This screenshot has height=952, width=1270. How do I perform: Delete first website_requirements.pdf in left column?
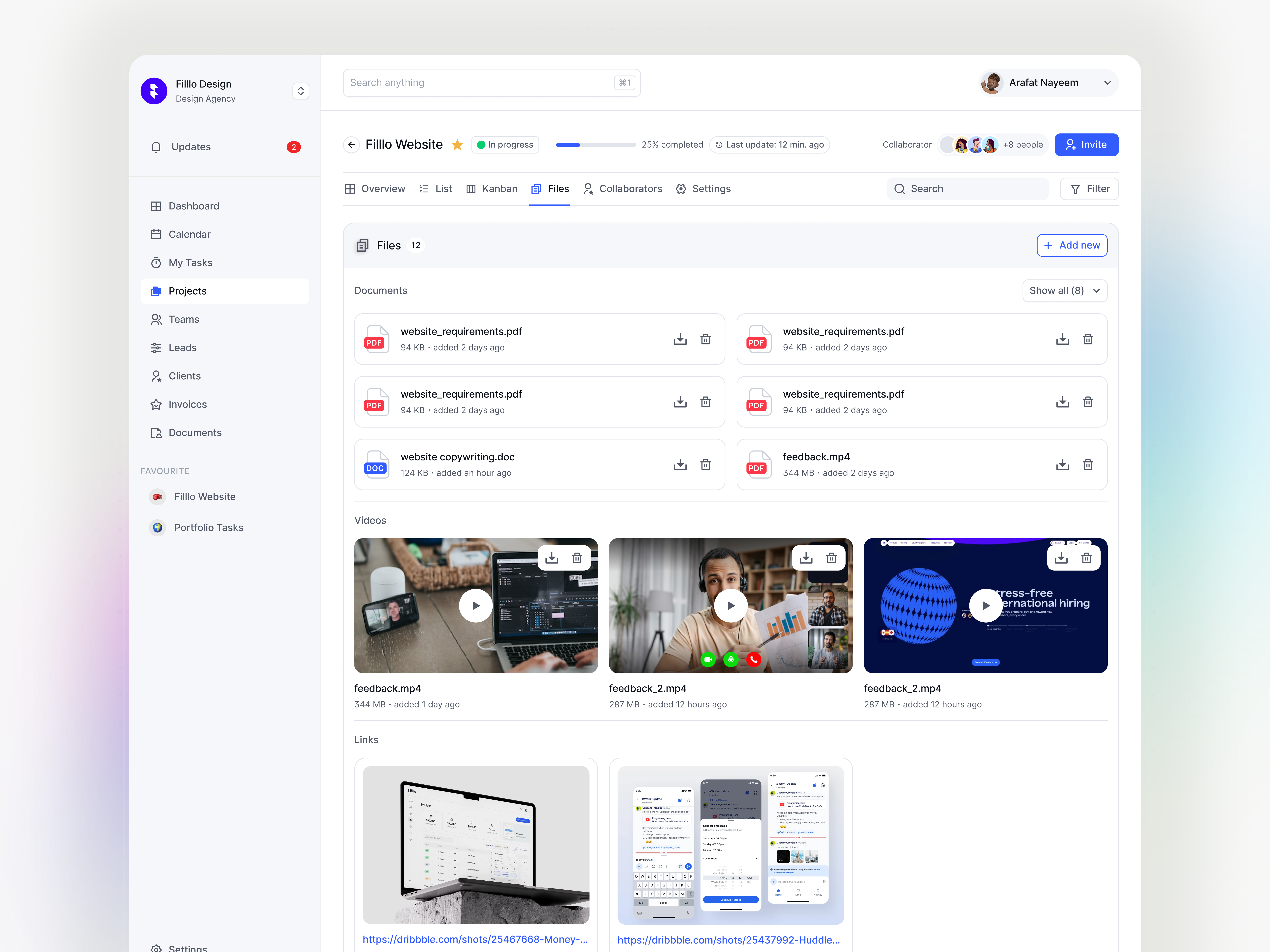pyautogui.click(x=706, y=339)
